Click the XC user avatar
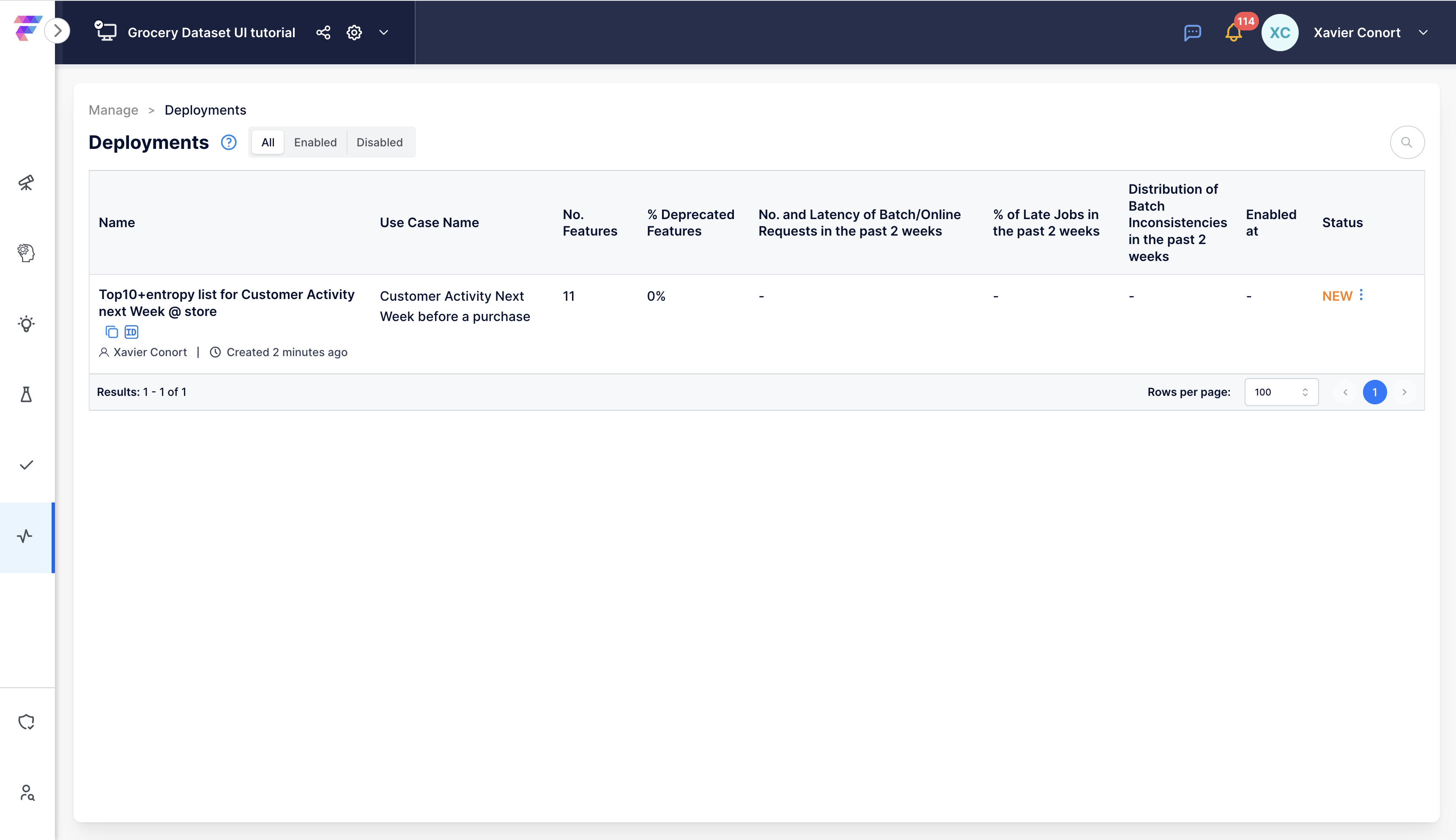 click(x=1280, y=32)
